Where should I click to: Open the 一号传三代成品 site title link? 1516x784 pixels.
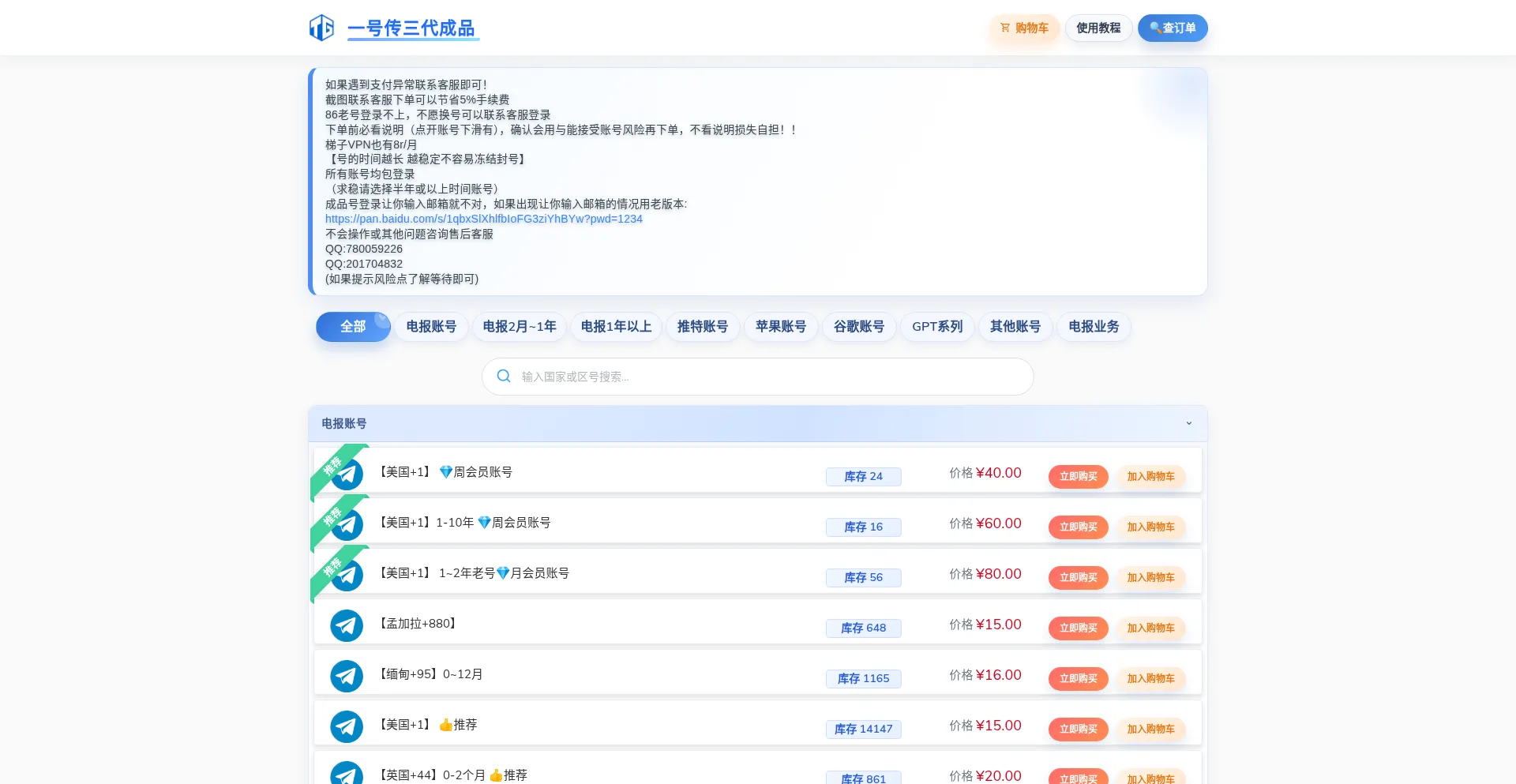point(411,28)
